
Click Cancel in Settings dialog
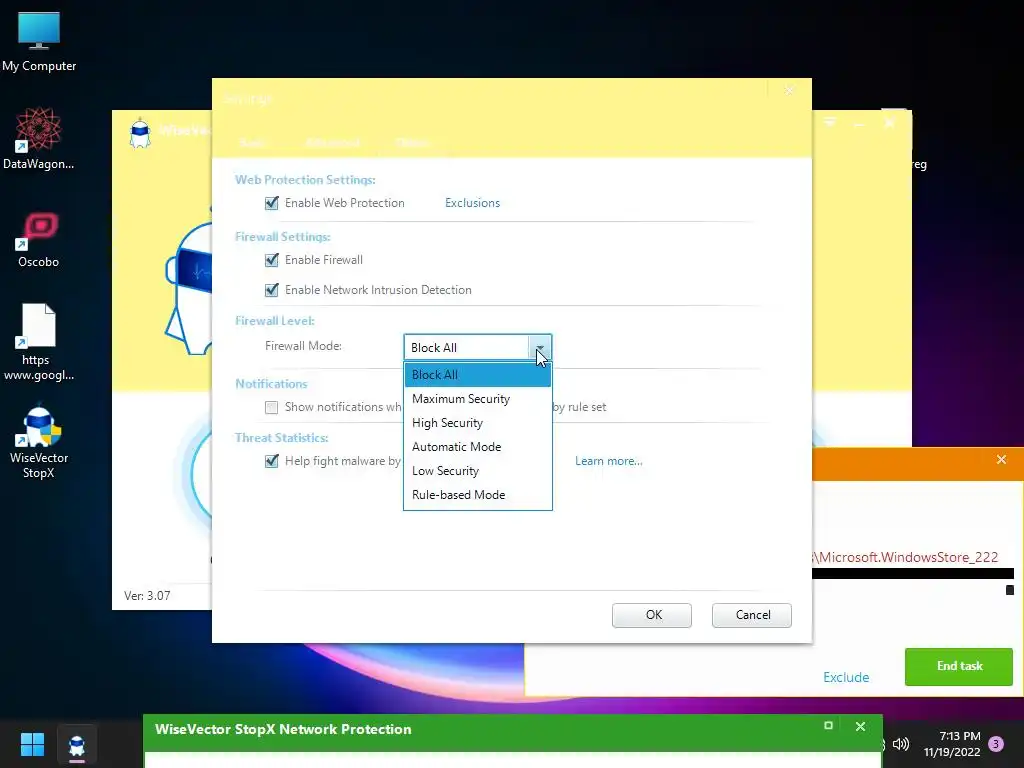click(x=752, y=615)
